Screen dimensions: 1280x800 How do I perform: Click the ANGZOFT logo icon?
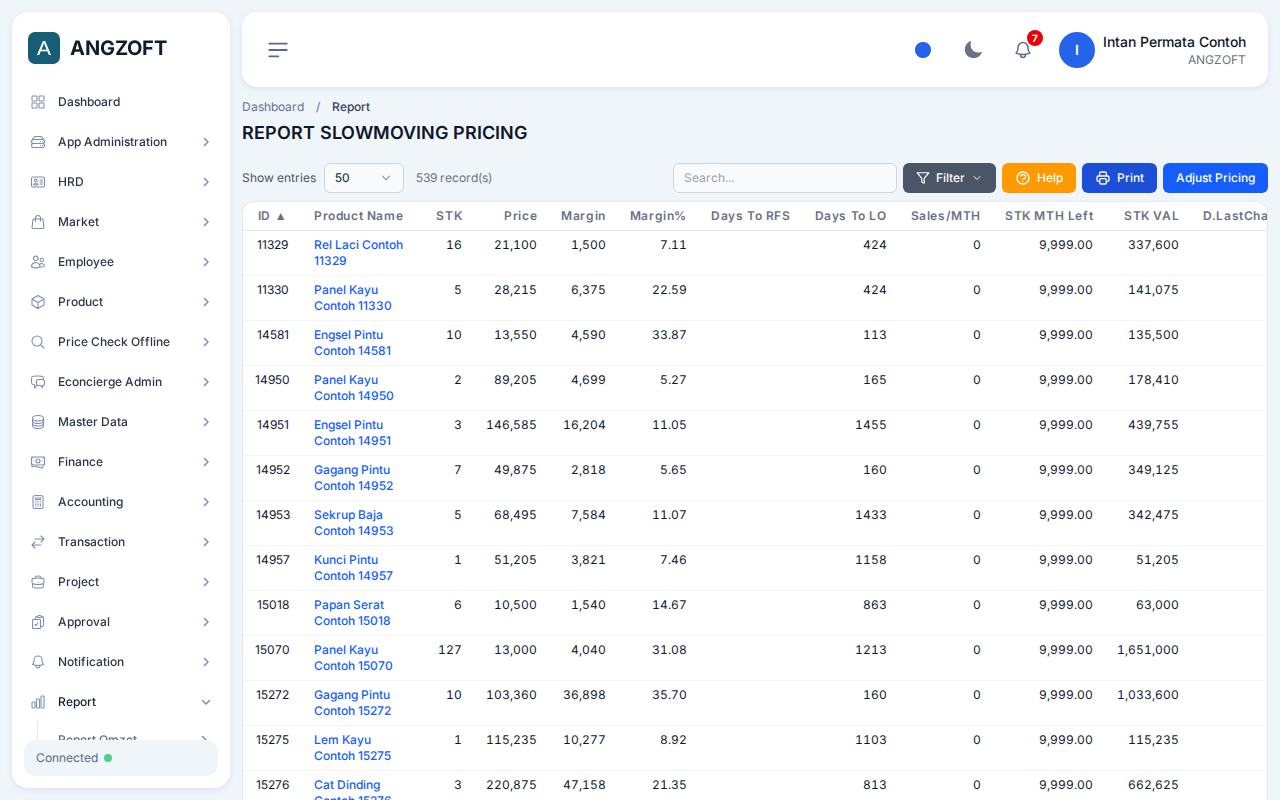tap(44, 48)
